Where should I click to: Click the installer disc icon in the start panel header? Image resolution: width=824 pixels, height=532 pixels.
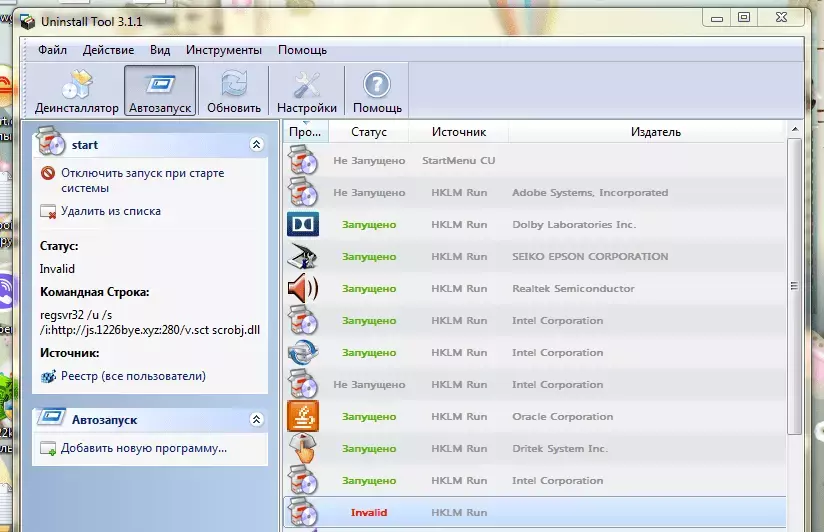click(x=50, y=141)
